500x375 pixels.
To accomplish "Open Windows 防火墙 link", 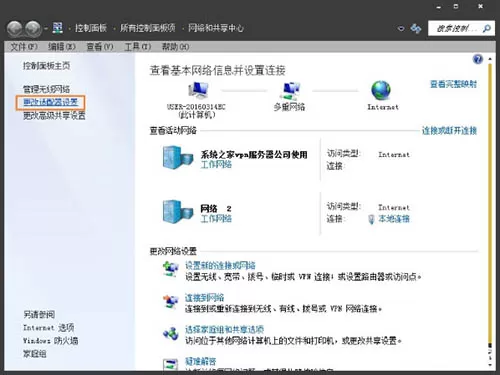I will pos(50,341).
